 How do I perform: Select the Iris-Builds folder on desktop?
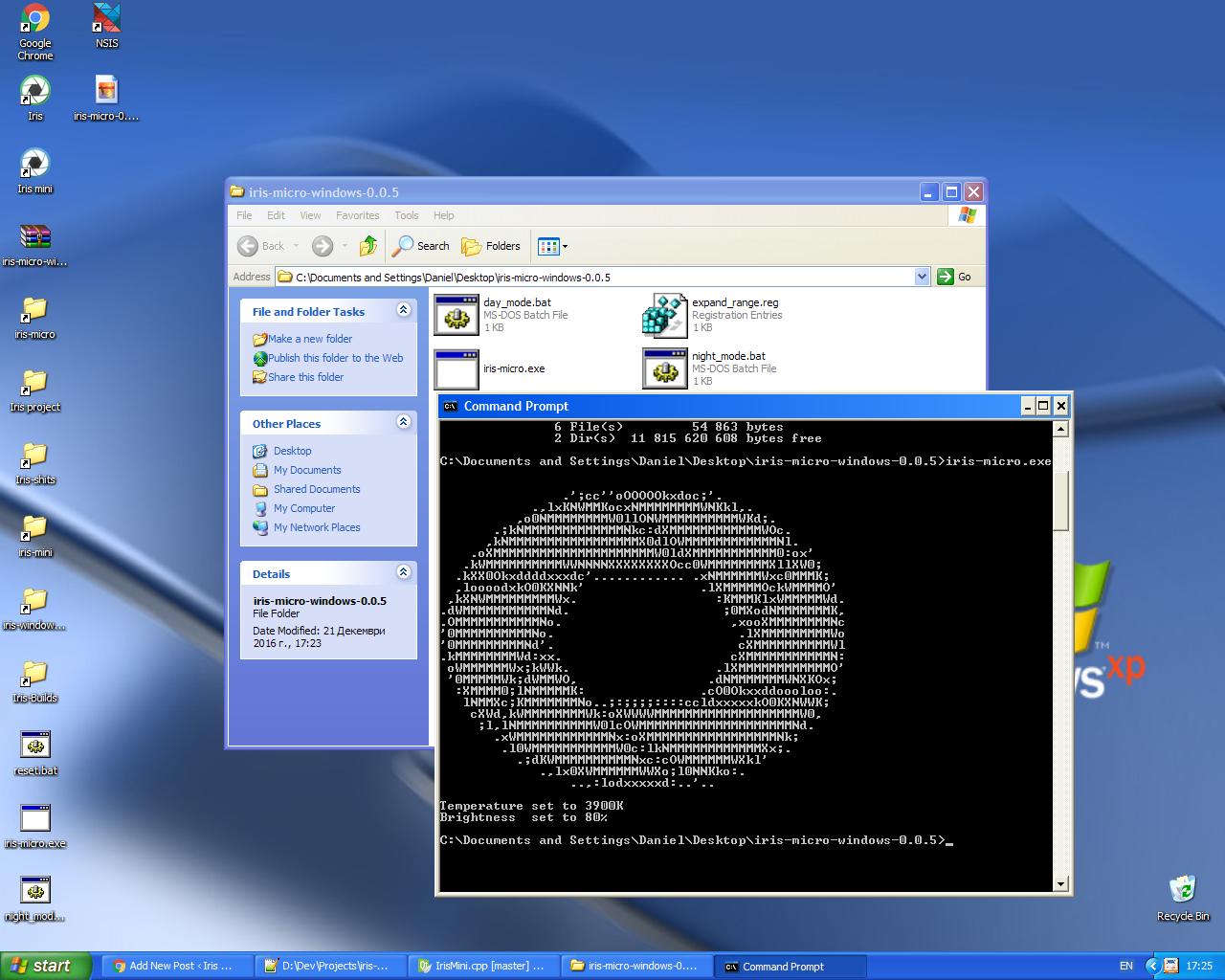tap(35, 680)
